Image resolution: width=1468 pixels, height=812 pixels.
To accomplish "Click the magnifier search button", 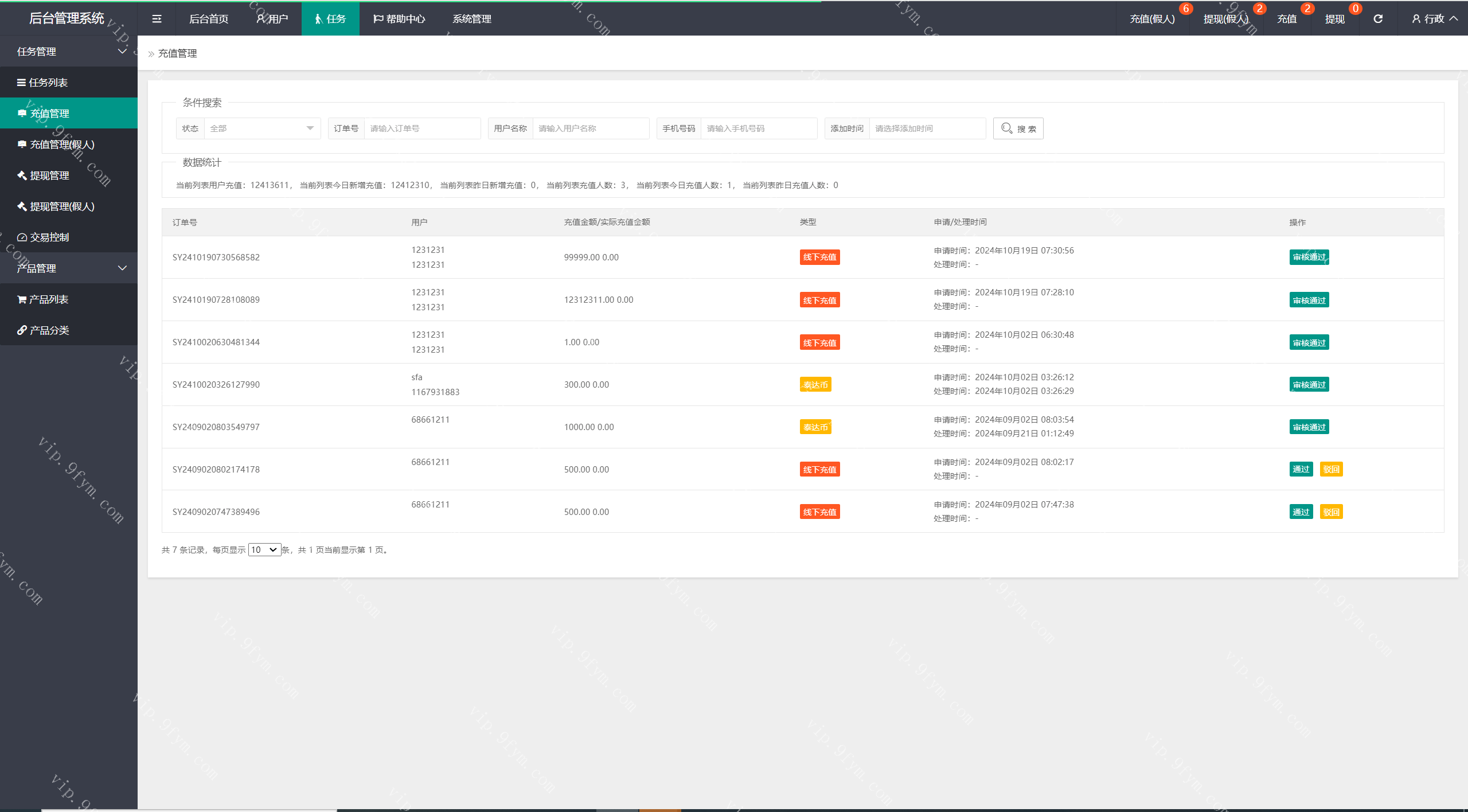I will pos(1018,128).
